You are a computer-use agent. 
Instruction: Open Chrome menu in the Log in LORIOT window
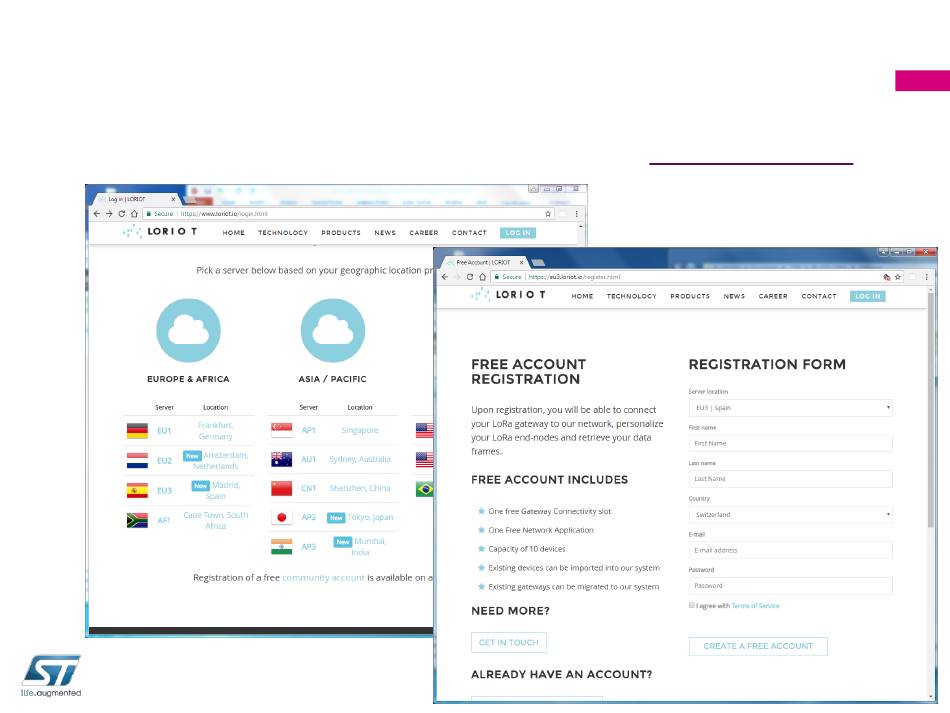[576, 214]
